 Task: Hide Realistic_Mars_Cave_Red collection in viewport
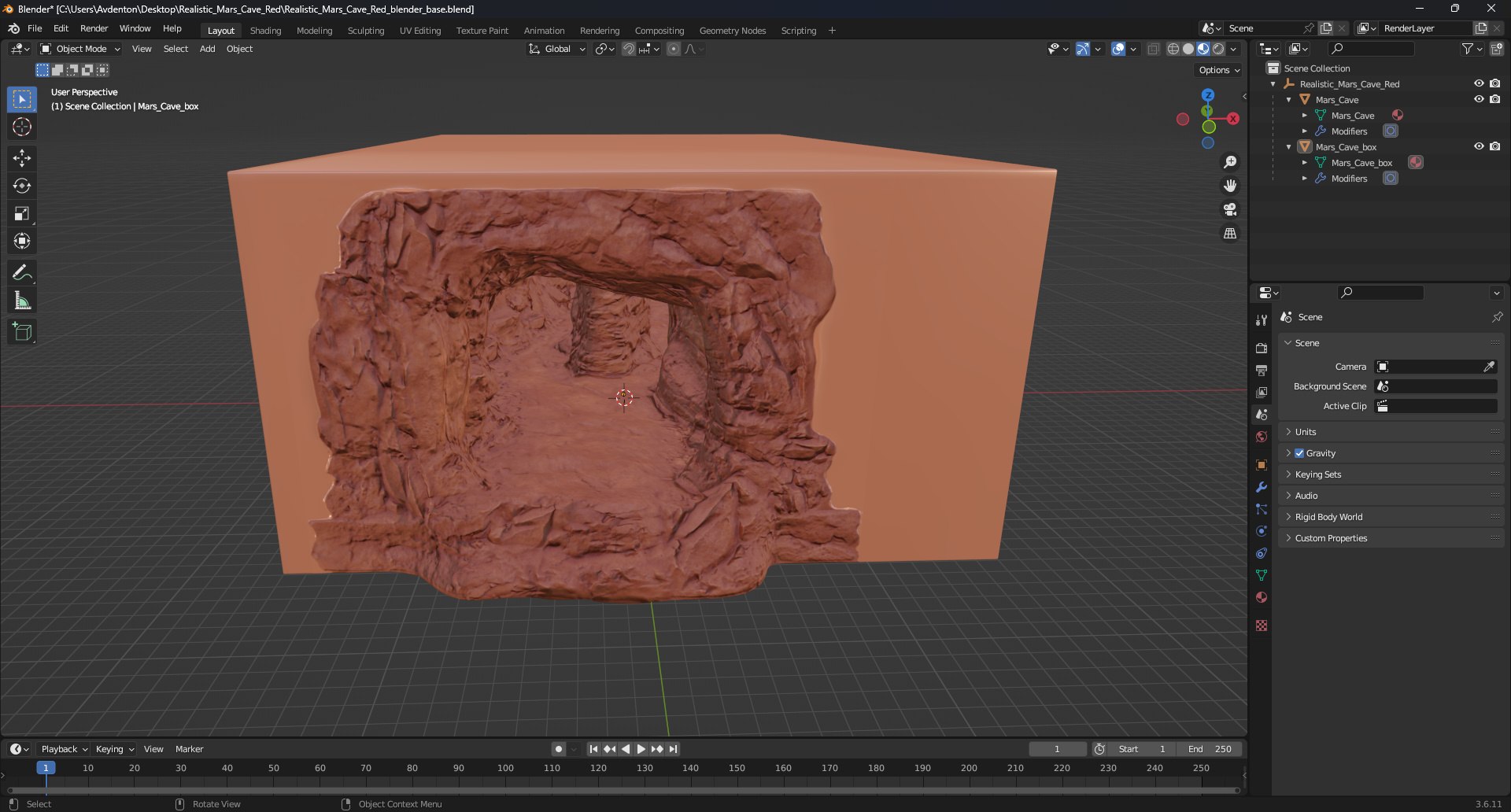coord(1479,83)
